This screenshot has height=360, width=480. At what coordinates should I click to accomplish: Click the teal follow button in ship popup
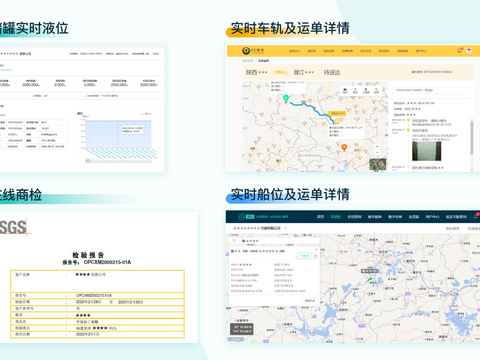(304, 256)
